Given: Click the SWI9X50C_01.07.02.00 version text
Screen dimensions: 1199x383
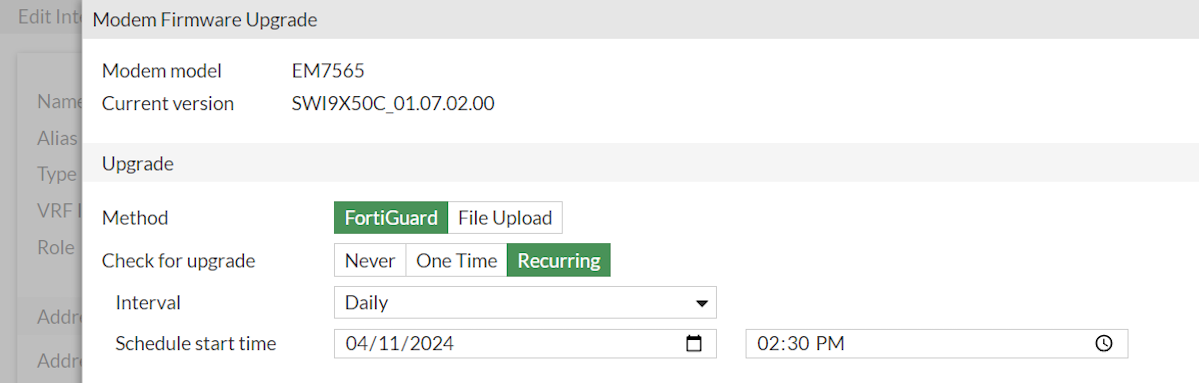Looking at the screenshot, I should (x=393, y=104).
